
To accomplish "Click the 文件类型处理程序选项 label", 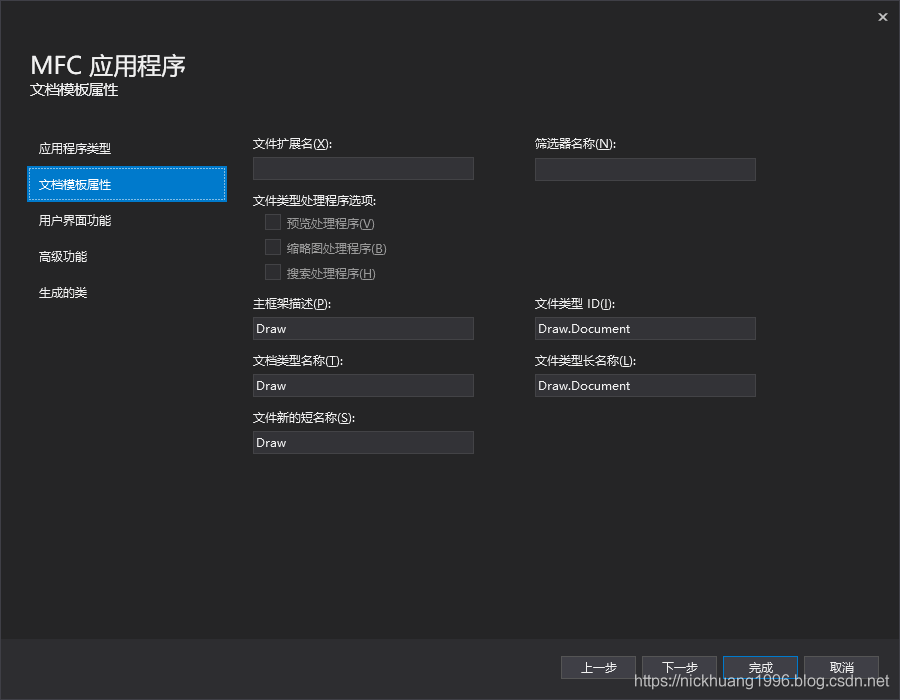I will 315,200.
